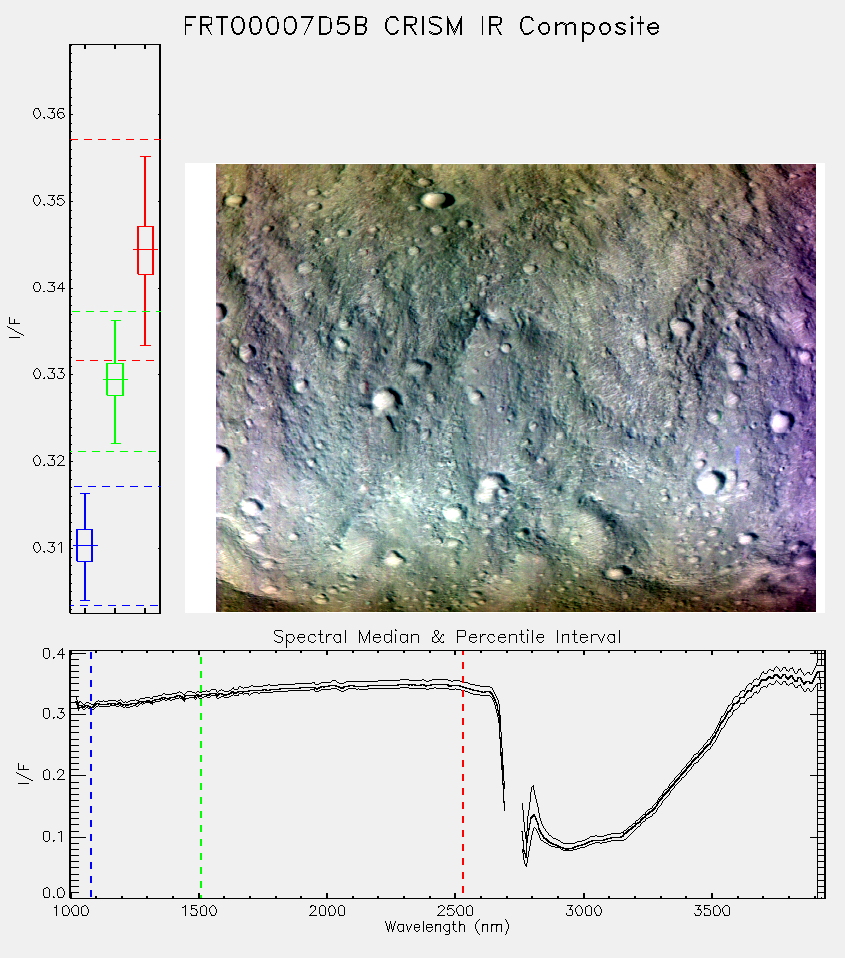Select the green box plot box
The image size is (845, 958).
115,379
